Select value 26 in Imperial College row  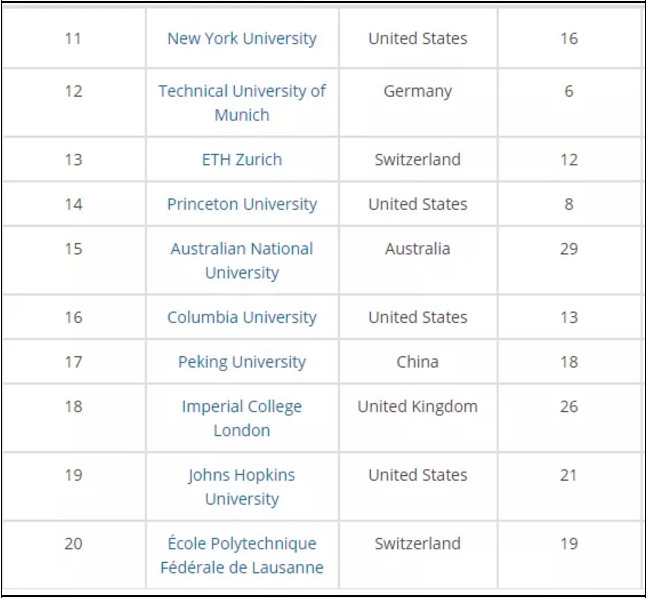(569, 407)
